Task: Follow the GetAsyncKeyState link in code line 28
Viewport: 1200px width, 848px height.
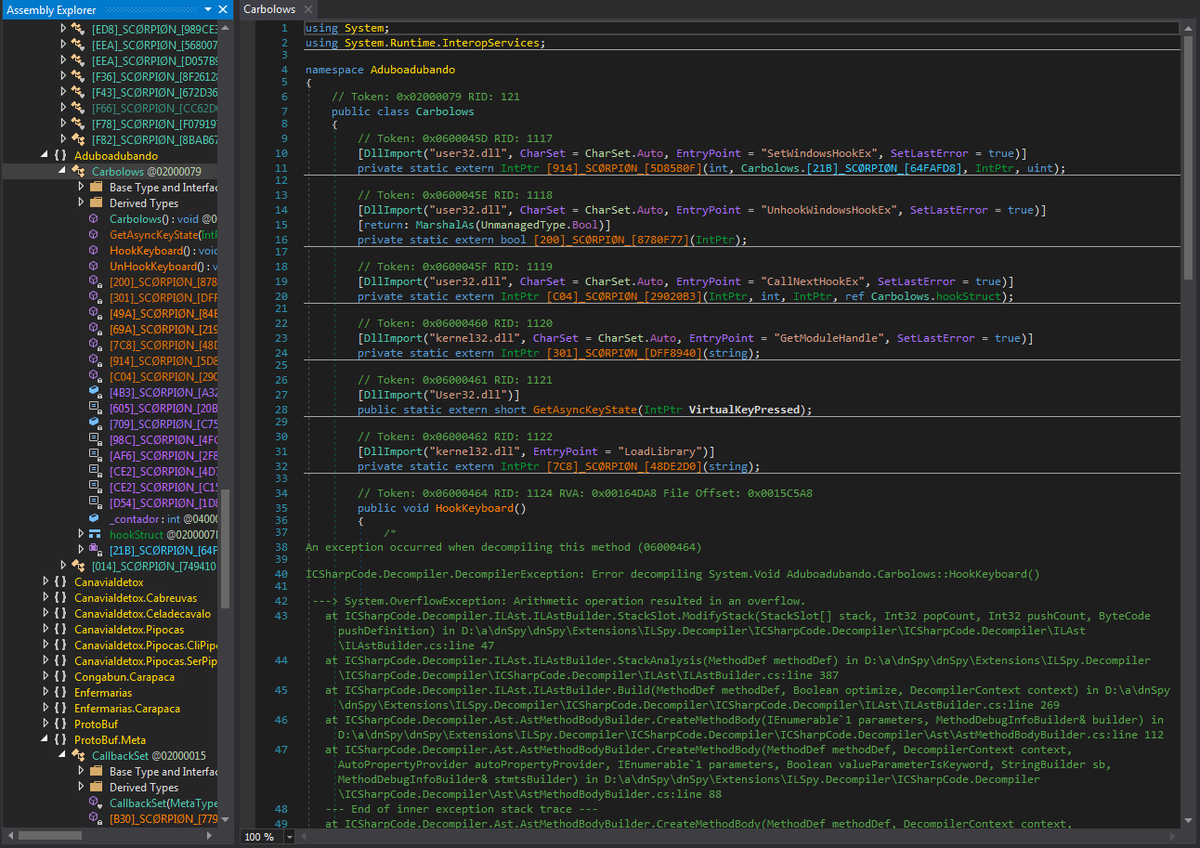Action: point(585,410)
